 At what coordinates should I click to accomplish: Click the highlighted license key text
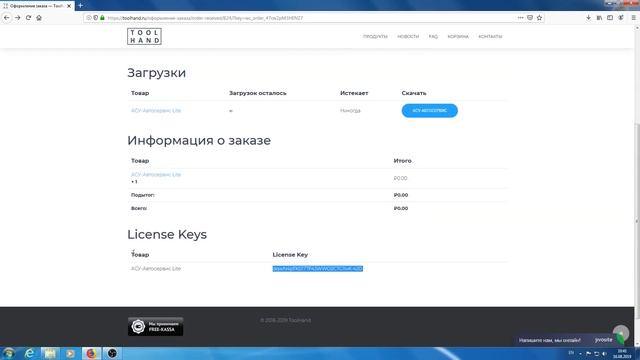(x=318, y=269)
